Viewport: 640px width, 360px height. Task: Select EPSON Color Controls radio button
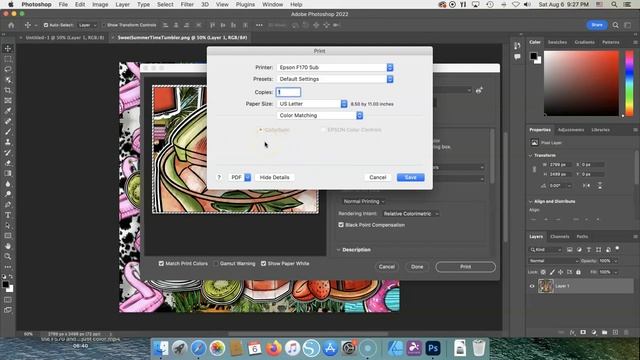click(323, 130)
